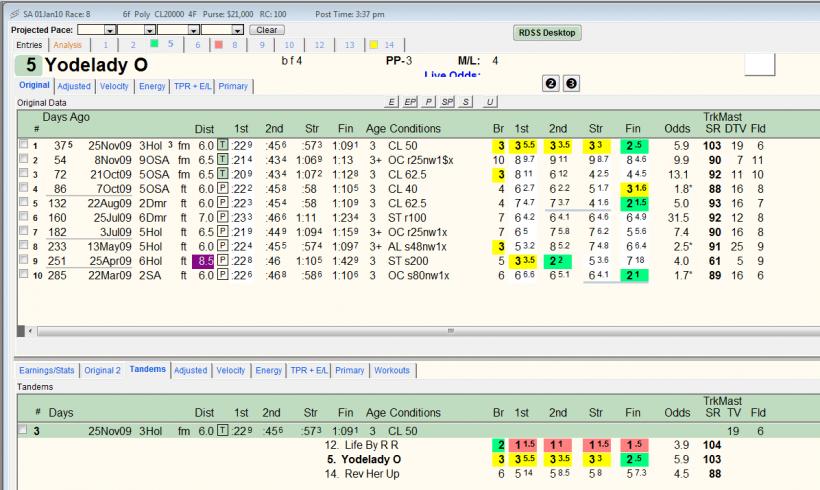Open RDSS Desktop

(x=547, y=32)
